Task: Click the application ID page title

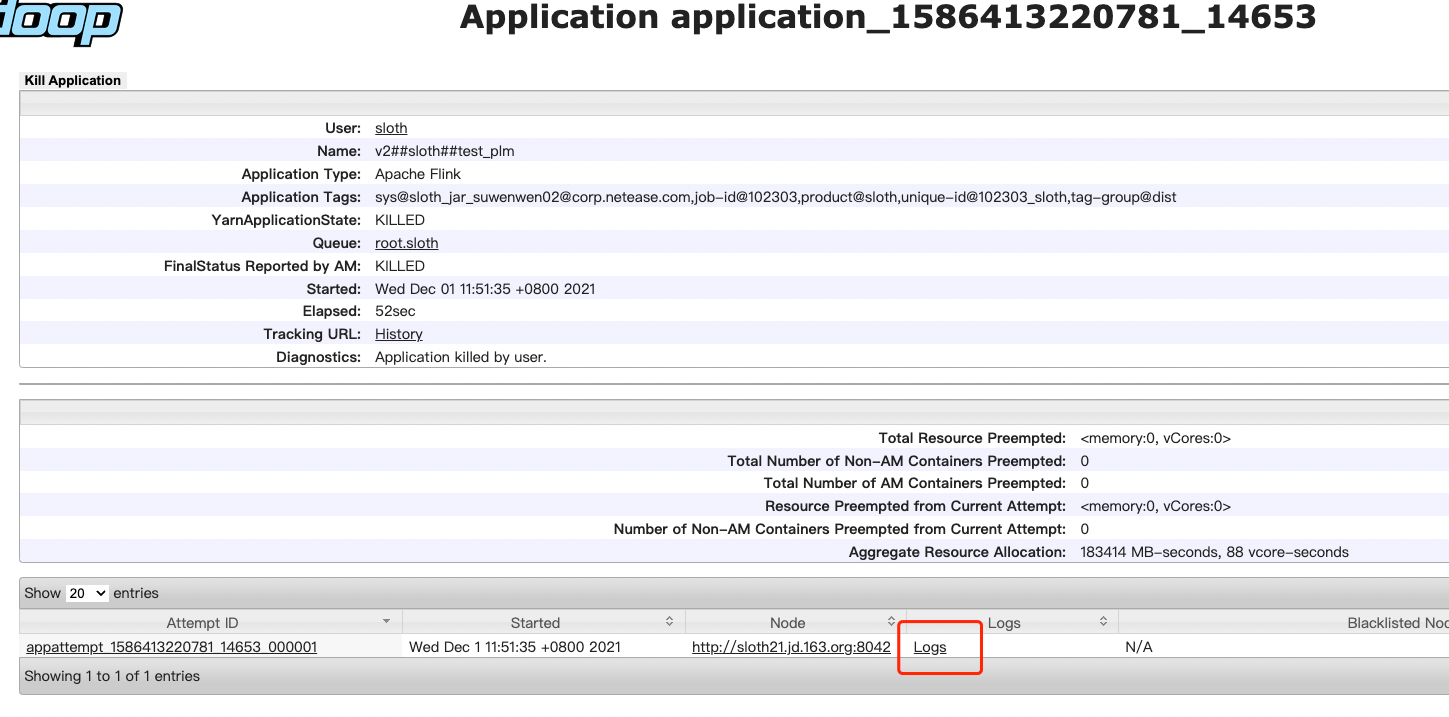Action: coord(887,17)
